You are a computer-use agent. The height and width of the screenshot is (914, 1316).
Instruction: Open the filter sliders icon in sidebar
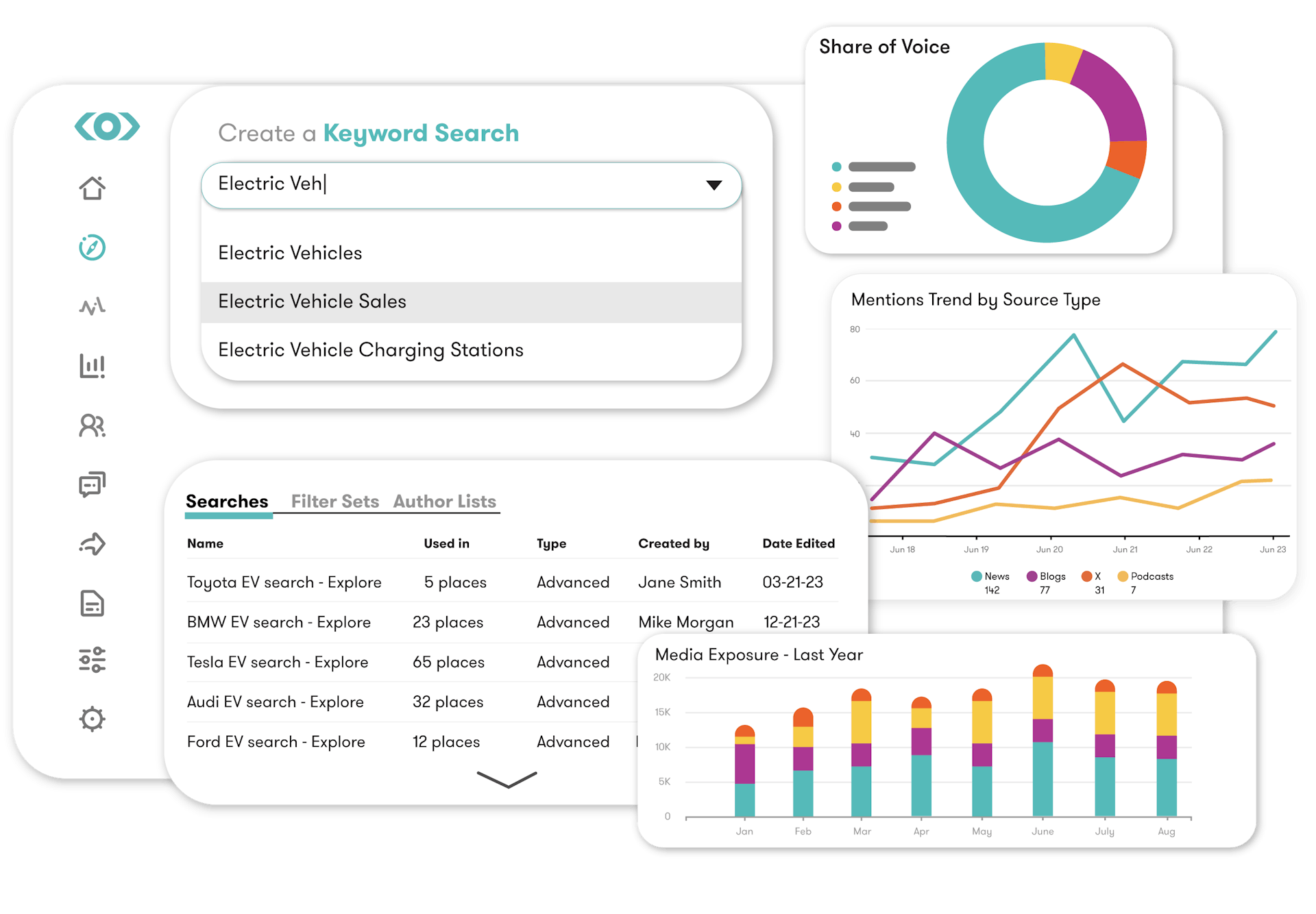(93, 660)
